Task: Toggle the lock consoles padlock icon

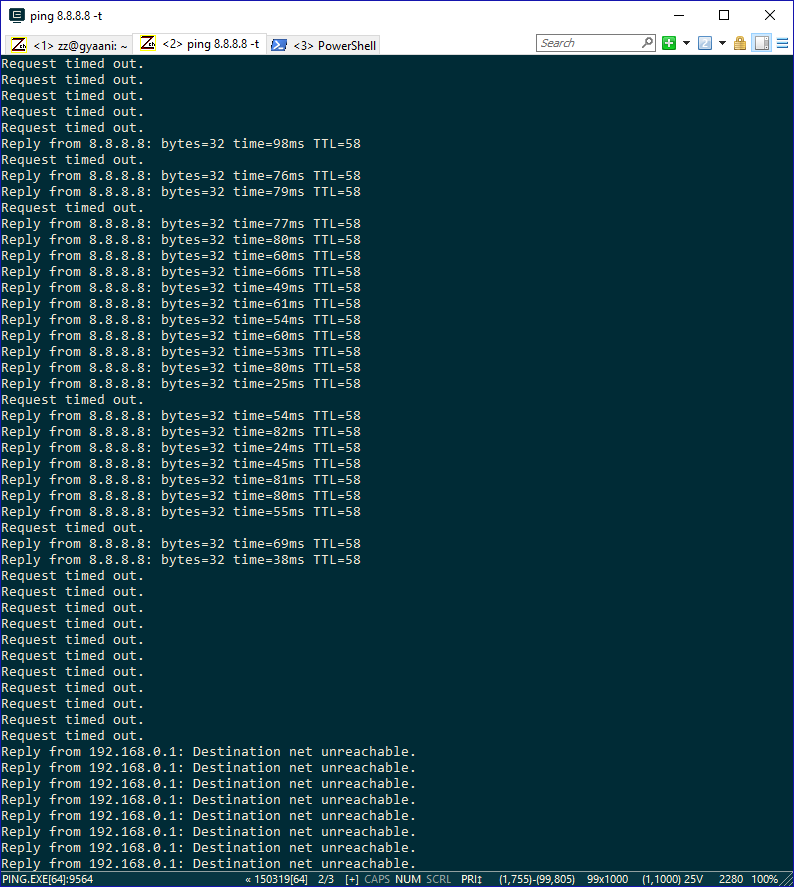Action: click(740, 43)
